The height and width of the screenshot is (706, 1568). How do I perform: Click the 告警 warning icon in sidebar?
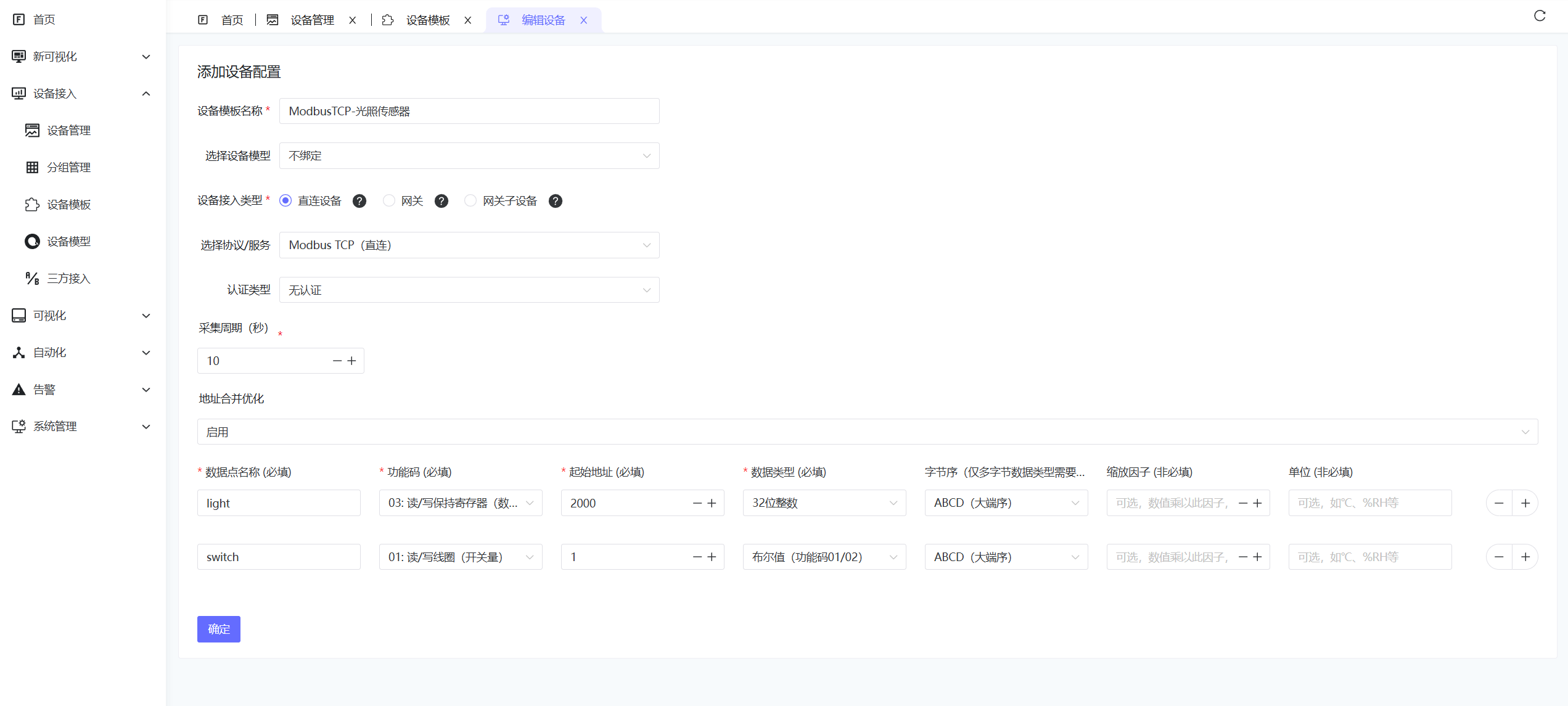pyautogui.click(x=18, y=389)
